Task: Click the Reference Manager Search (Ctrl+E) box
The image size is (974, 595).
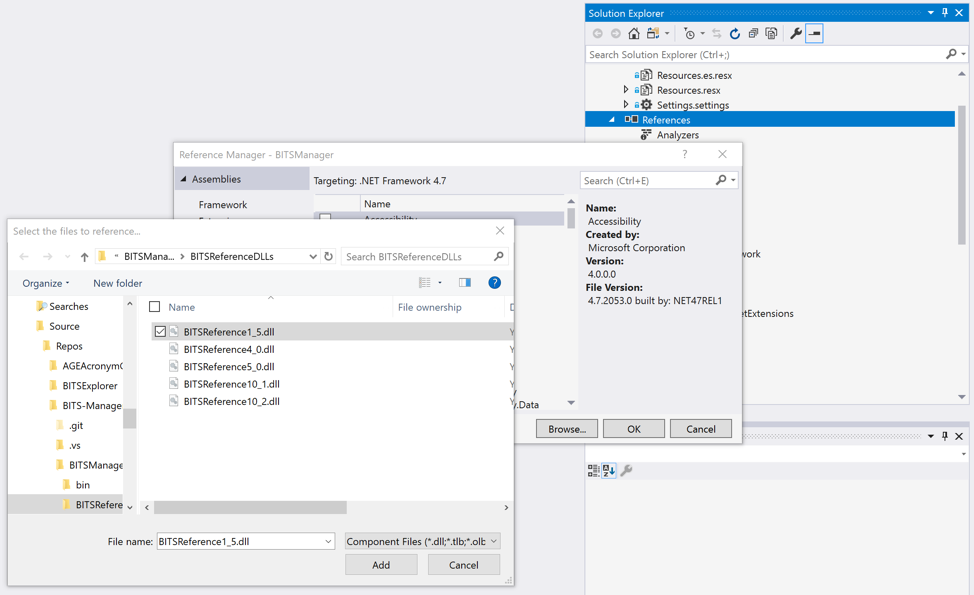Action: [x=648, y=180]
